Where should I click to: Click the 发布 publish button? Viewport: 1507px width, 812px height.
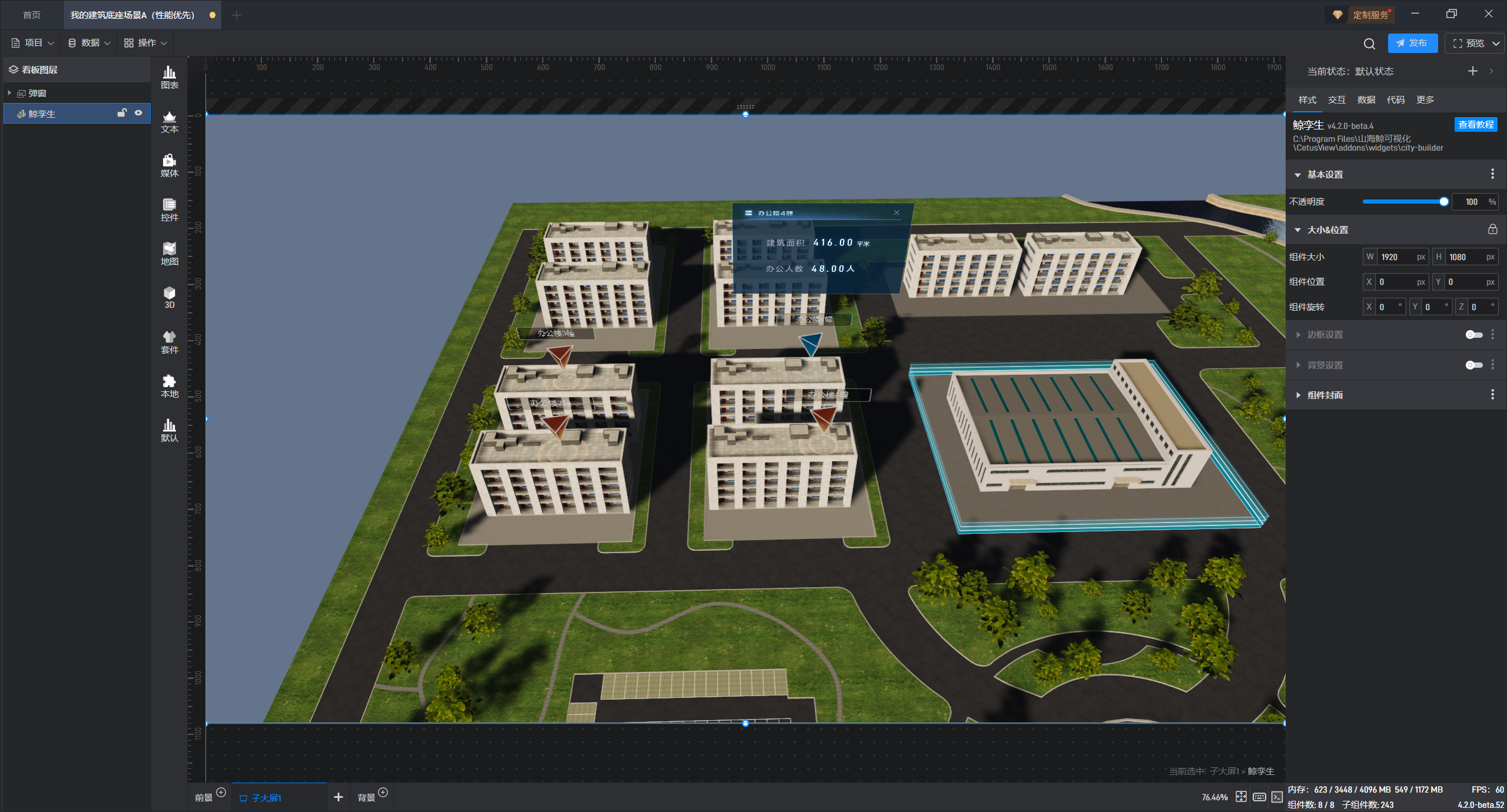click(1412, 43)
